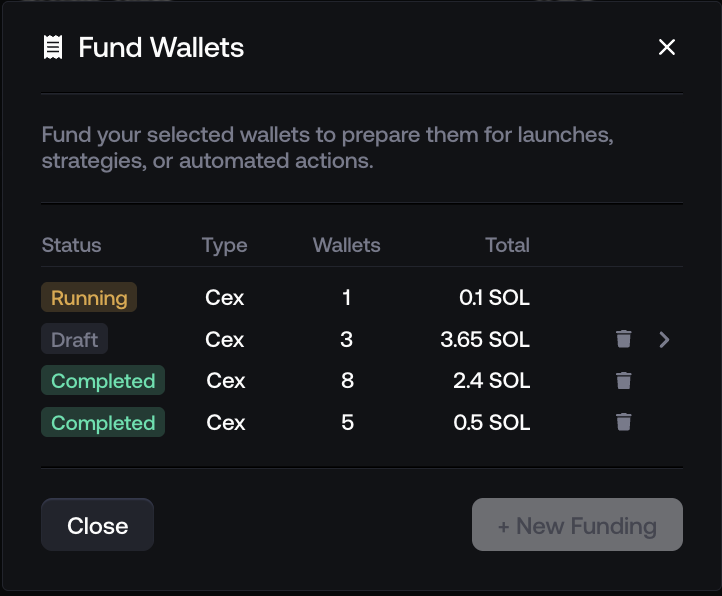Viewport: 722px width, 596px height.
Task: Click the Close button
Action: 97,525
